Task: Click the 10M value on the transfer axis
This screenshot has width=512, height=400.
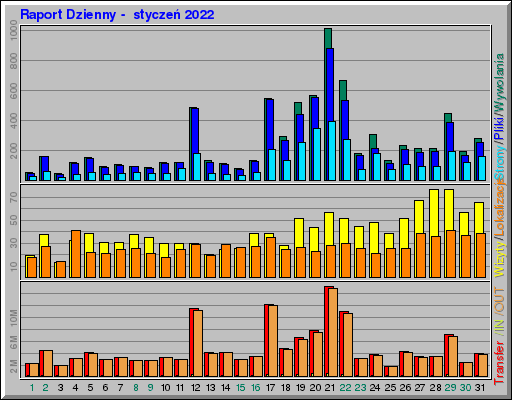Action: (14, 317)
